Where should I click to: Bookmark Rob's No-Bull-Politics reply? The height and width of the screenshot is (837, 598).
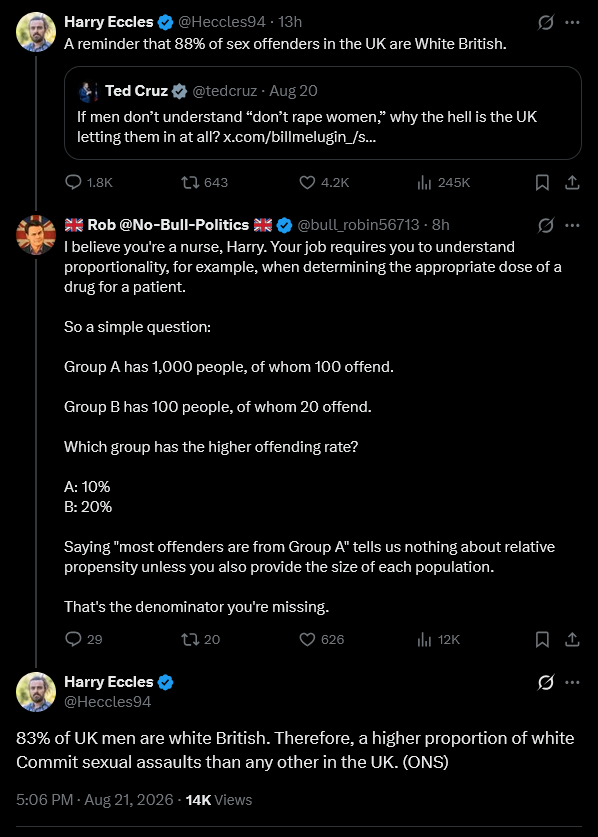pos(542,639)
